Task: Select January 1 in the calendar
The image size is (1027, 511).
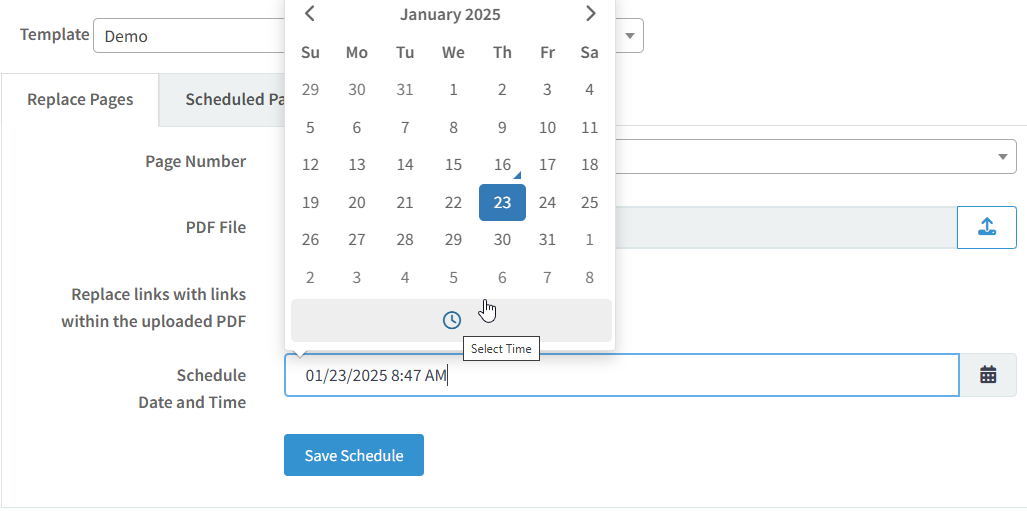Action: 453,90
